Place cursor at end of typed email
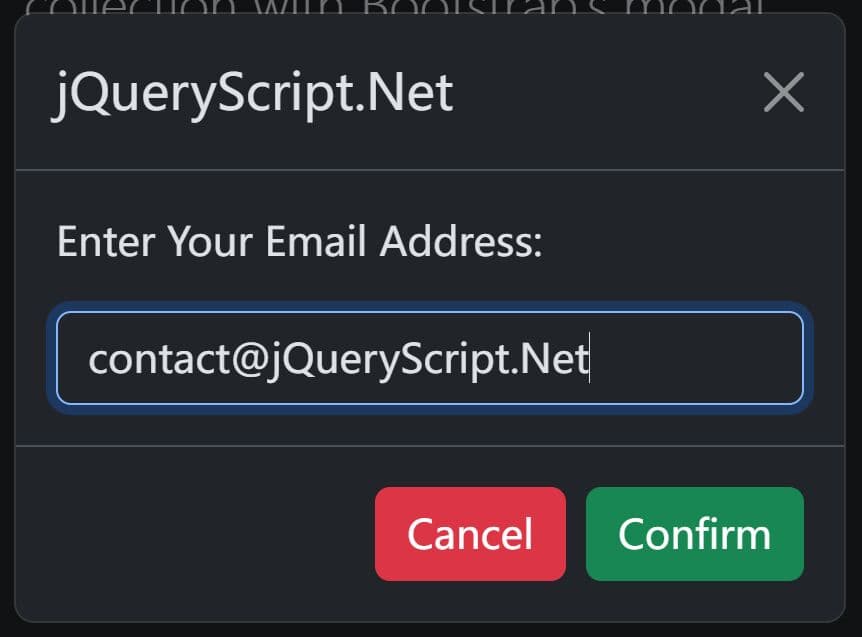 tap(590, 358)
